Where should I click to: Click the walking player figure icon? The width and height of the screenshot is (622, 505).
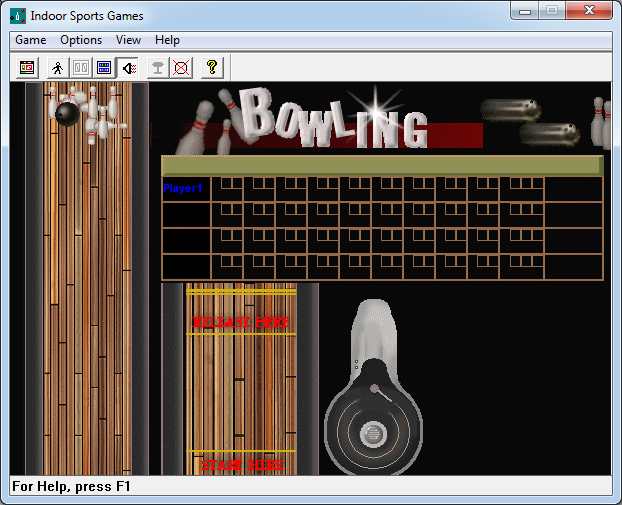click(57, 67)
